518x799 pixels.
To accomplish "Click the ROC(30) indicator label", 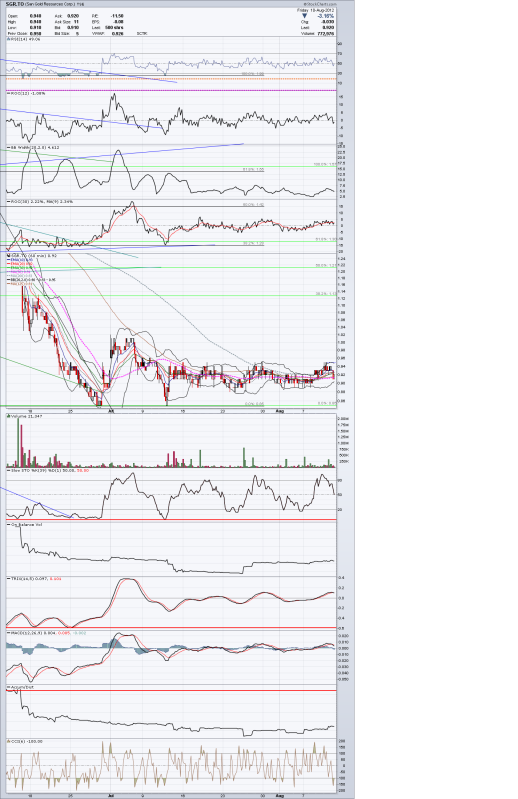I will click(39, 202).
